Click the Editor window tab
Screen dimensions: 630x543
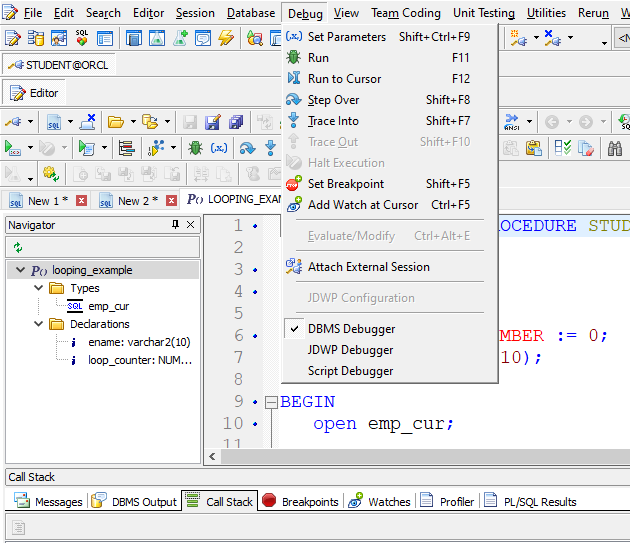[34, 93]
